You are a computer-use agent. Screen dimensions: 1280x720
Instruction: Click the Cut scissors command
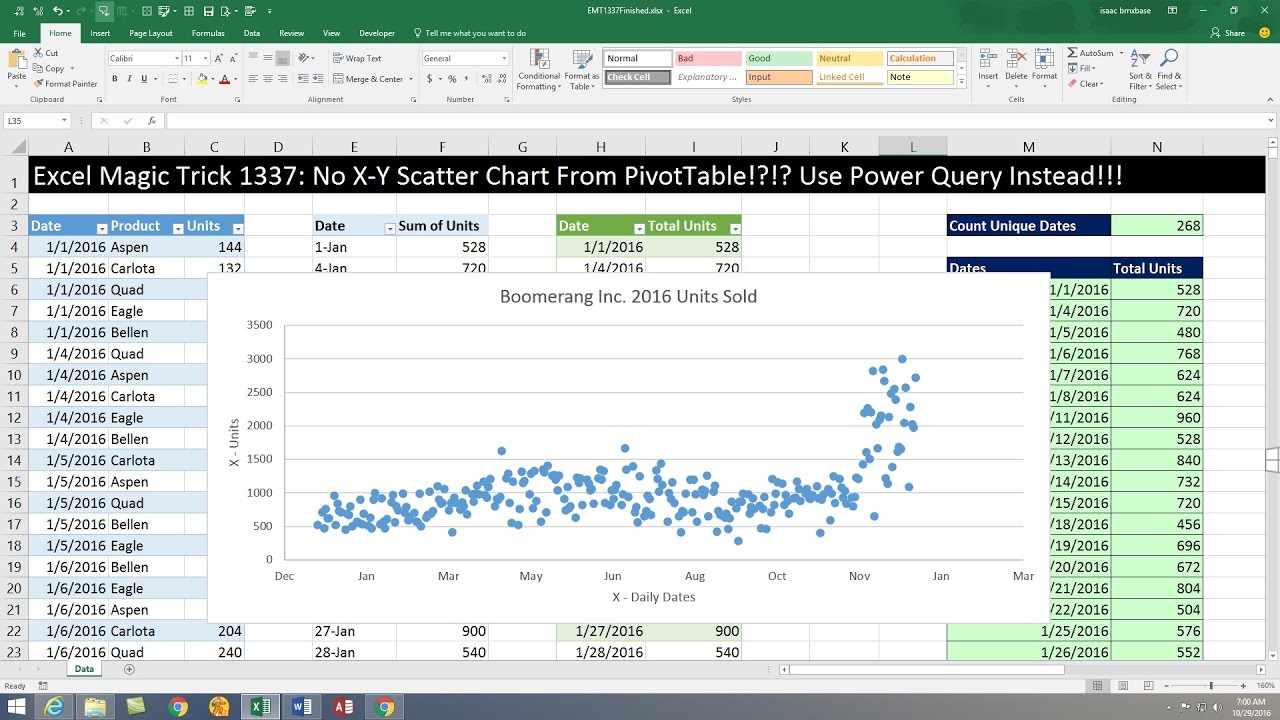click(45, 53)
